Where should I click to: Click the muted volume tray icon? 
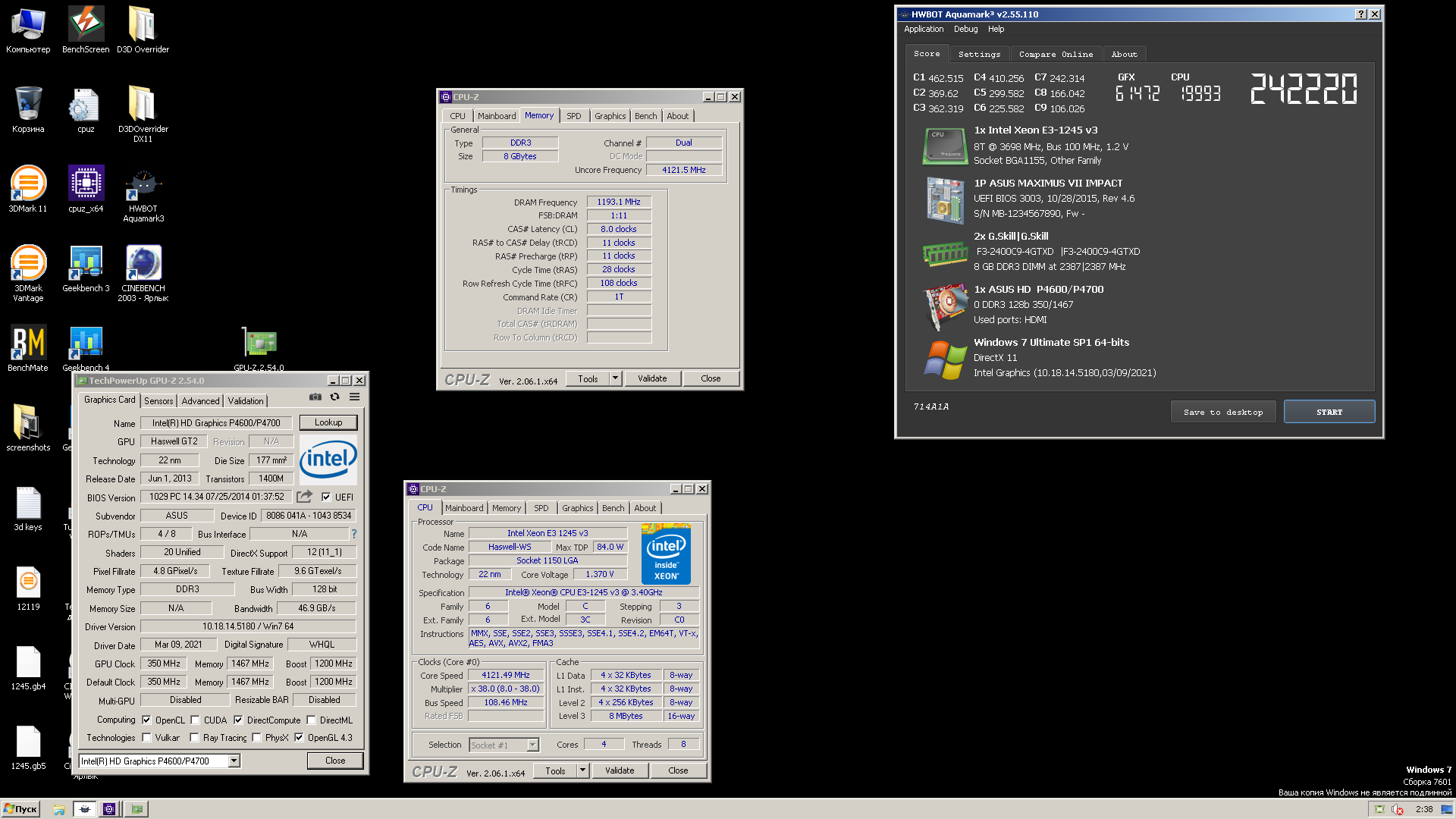pos(1398,809)
